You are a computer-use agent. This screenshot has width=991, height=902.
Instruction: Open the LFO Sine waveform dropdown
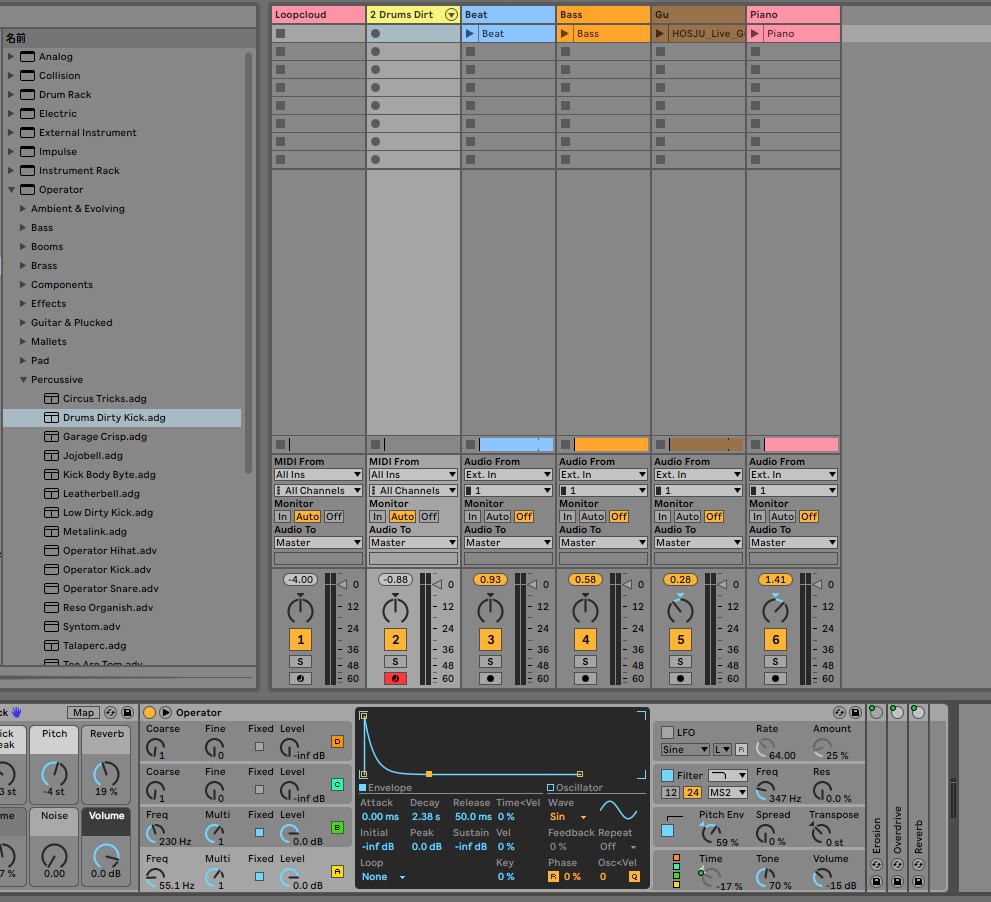(685, 750)
